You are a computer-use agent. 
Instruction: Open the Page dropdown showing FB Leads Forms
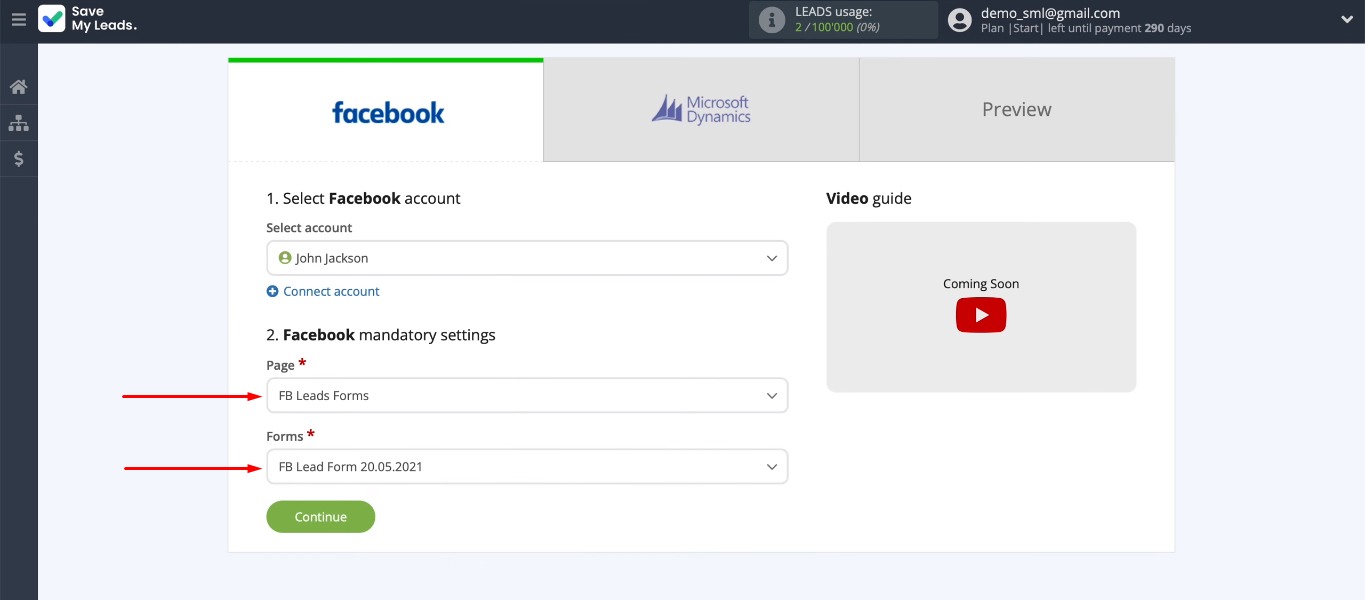[x=526, y=396]
